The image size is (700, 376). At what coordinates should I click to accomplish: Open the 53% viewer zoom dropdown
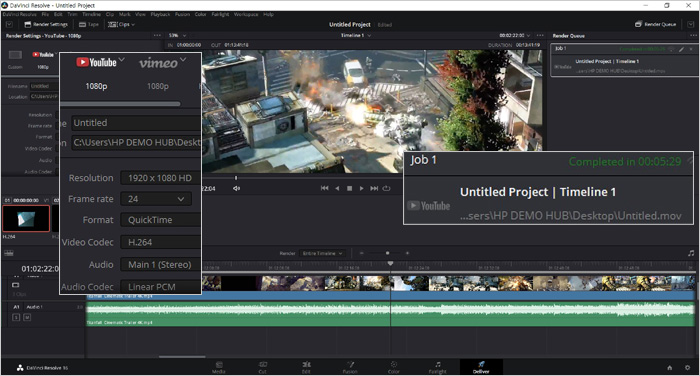[177, 35]
